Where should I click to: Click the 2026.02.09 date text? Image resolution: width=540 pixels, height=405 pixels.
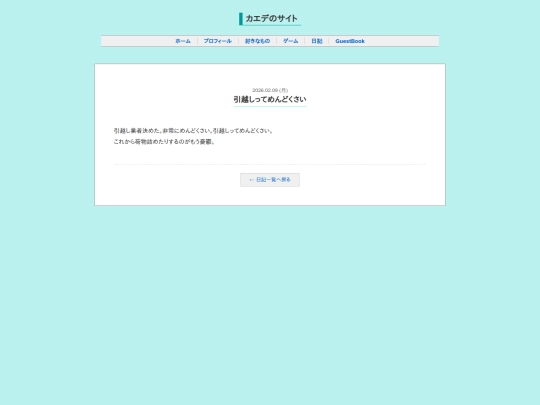pos(265,90)
